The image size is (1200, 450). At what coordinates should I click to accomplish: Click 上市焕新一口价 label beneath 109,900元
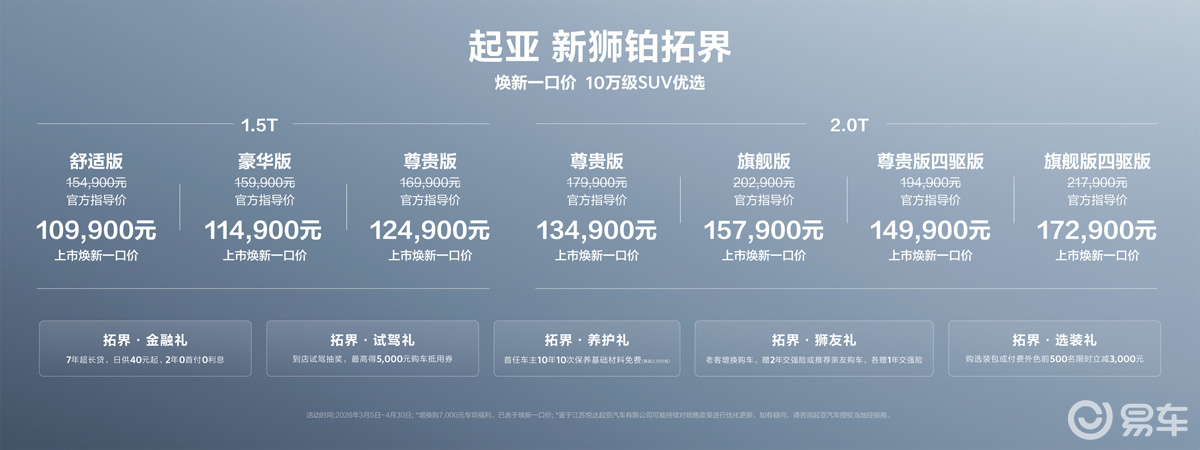96,256
